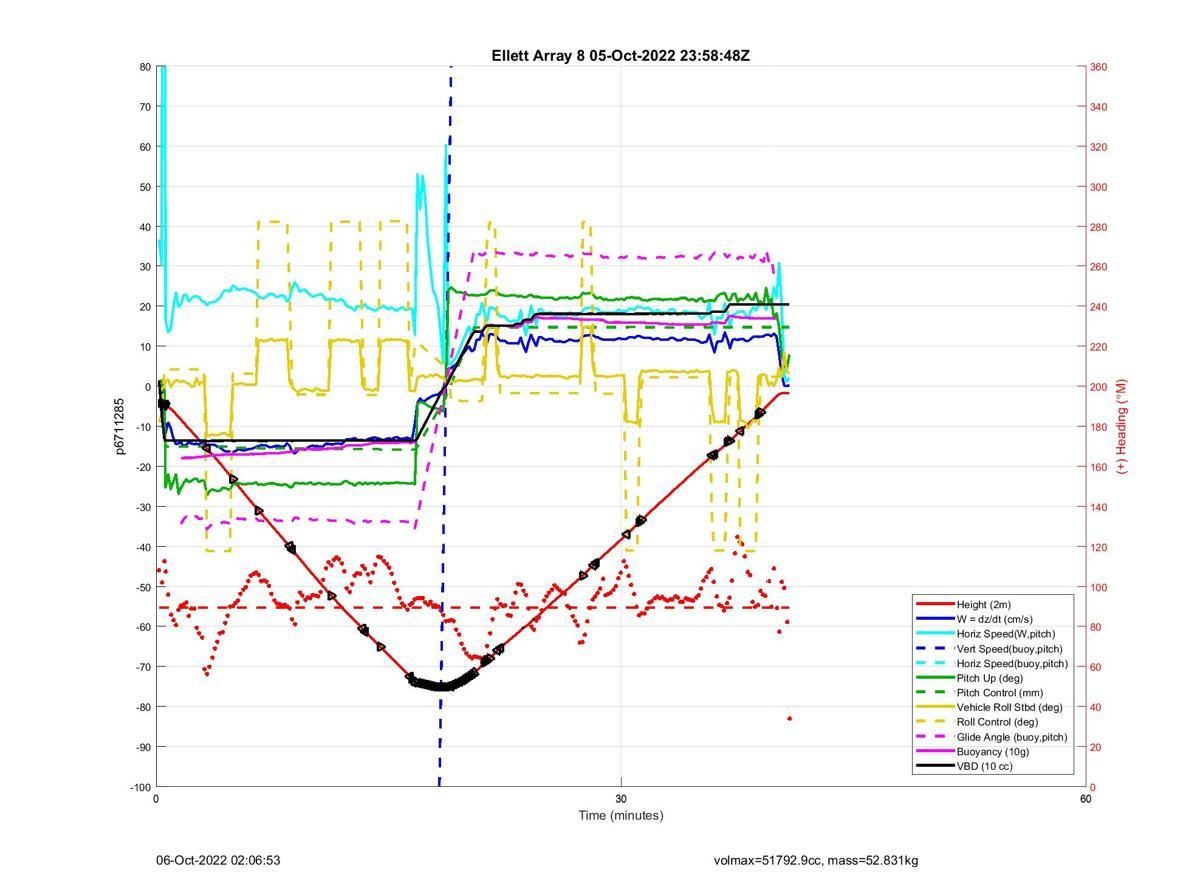The image size is (1200, 885).
Task: Select the left axis tick label '-30'
Action: point(143,507)
